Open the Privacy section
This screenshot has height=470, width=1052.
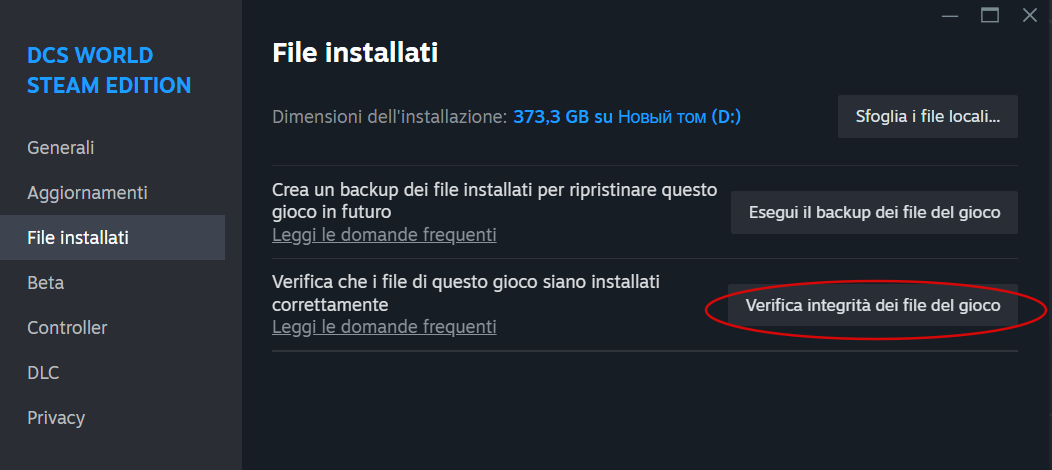tap(56, 418)
